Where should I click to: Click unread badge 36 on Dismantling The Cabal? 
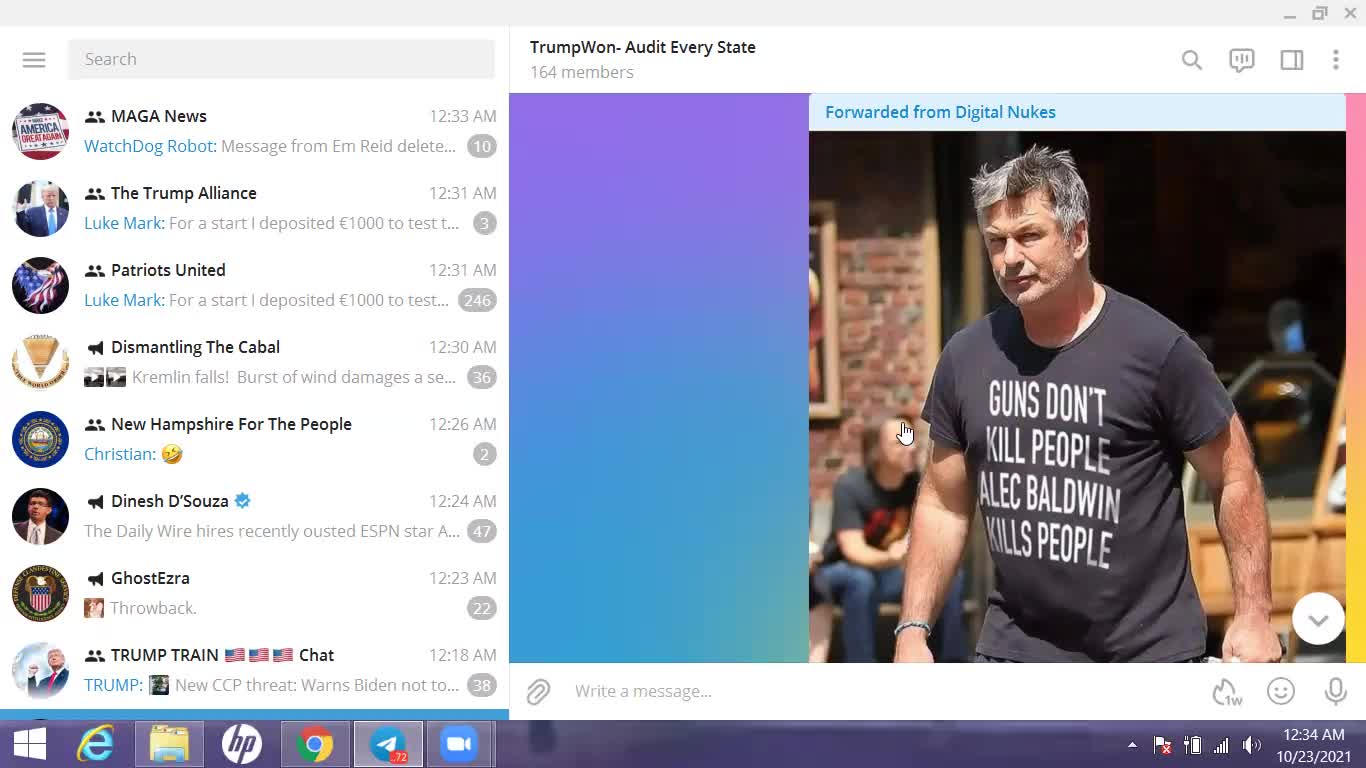pos(481,377)
